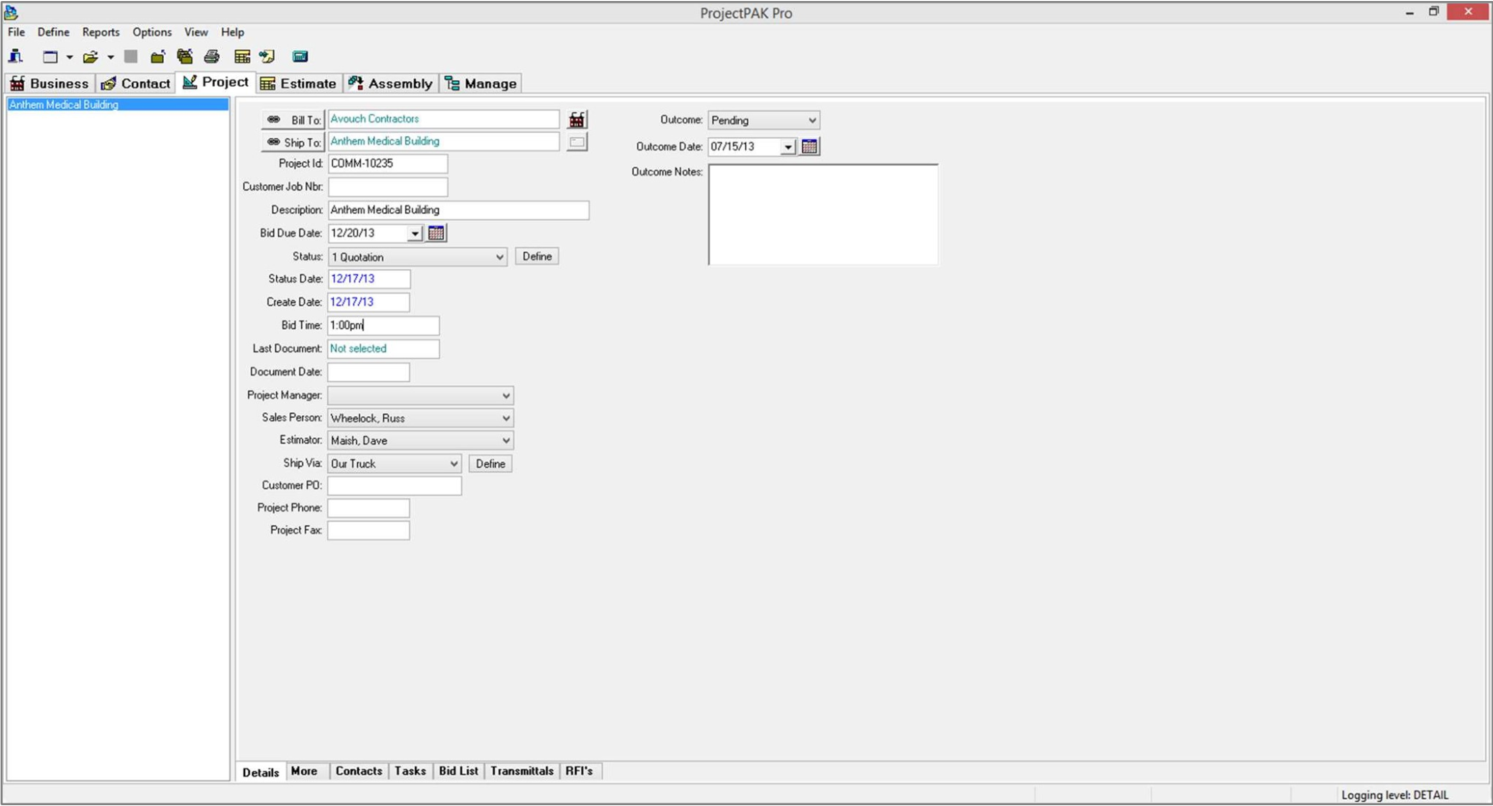This screenshot has width=1493, height=806.
Task: Click the Exit toolbar icon
Action: pyautogui.click(x=16, y=57)
